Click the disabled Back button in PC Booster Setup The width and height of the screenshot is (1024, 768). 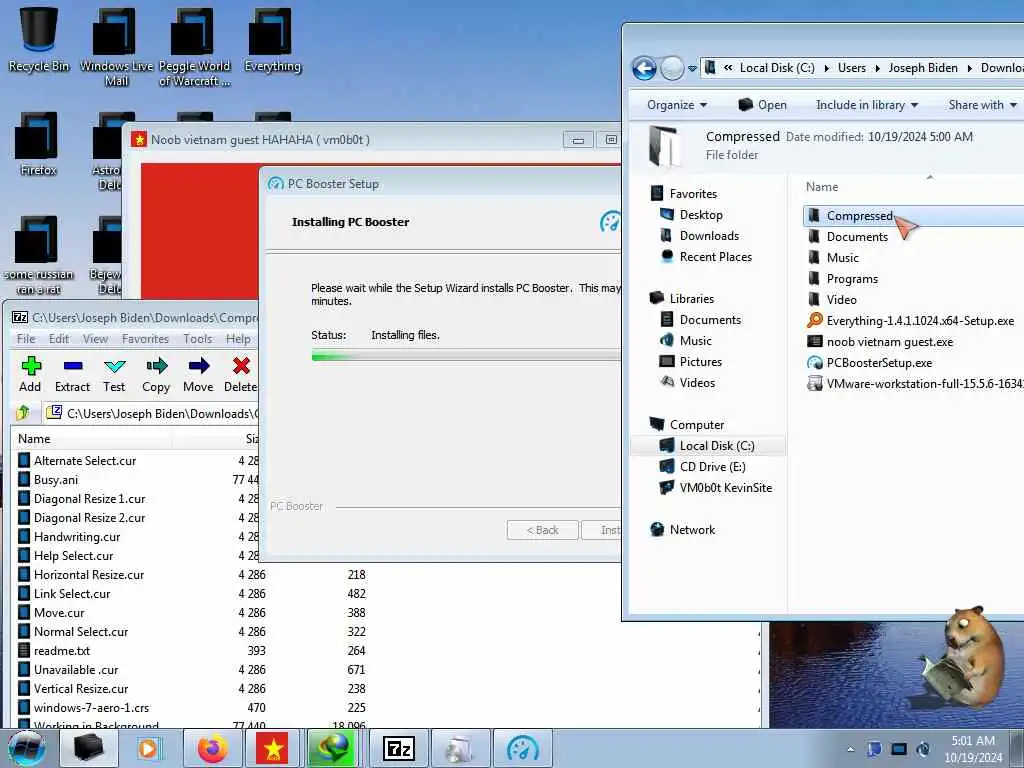(543, 530)
